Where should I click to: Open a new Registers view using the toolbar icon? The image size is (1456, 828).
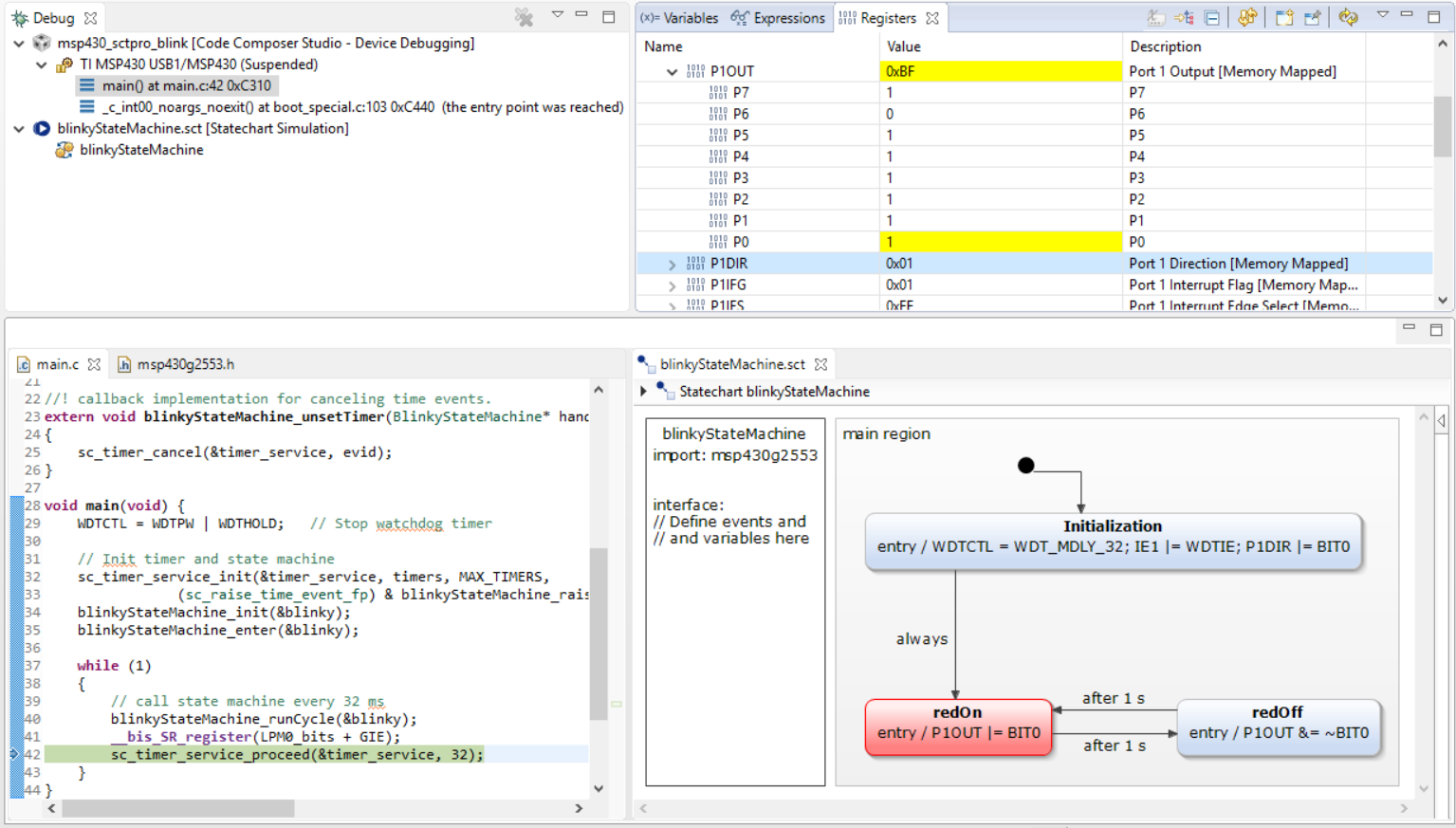[1283, 17]
